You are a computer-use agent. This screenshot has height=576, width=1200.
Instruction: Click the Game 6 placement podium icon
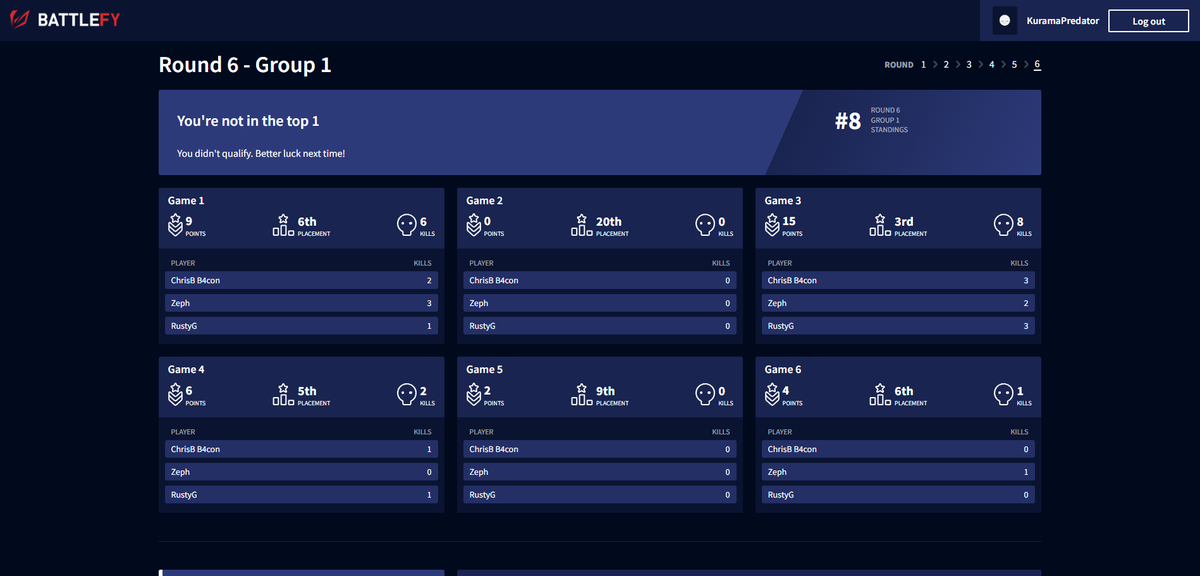(x=880, y=395)
